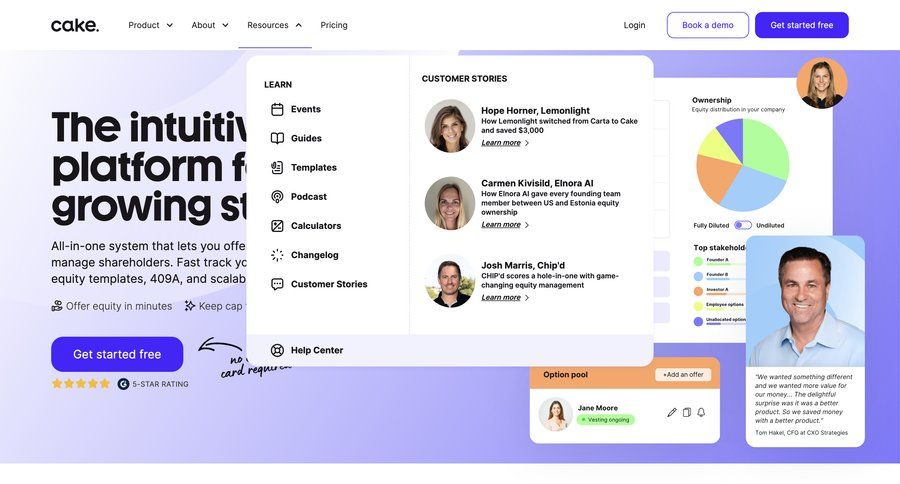Open Learn more for Hope Horner story
900x484 pixels.
pos(505,143)
